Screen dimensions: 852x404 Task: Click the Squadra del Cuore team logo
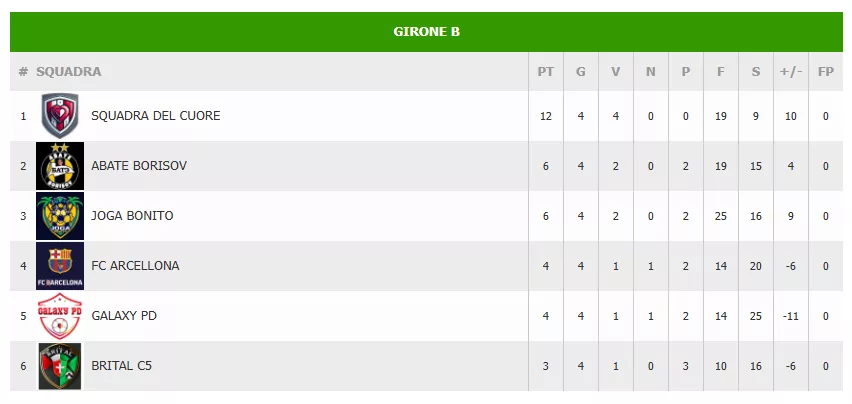point(60,116)
